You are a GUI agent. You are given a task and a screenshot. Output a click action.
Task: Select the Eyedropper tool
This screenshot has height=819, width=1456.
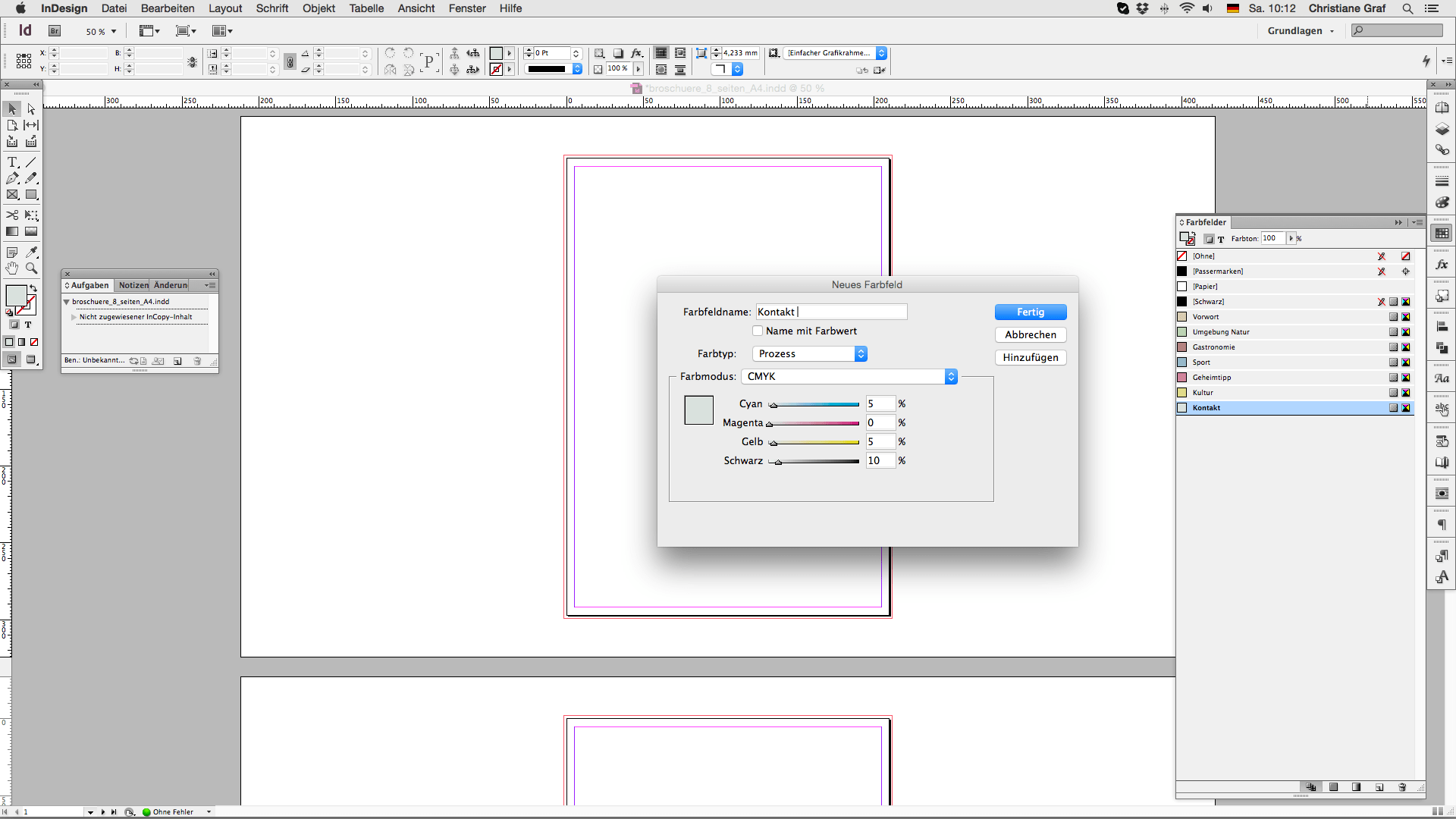(x=31, y=252)
